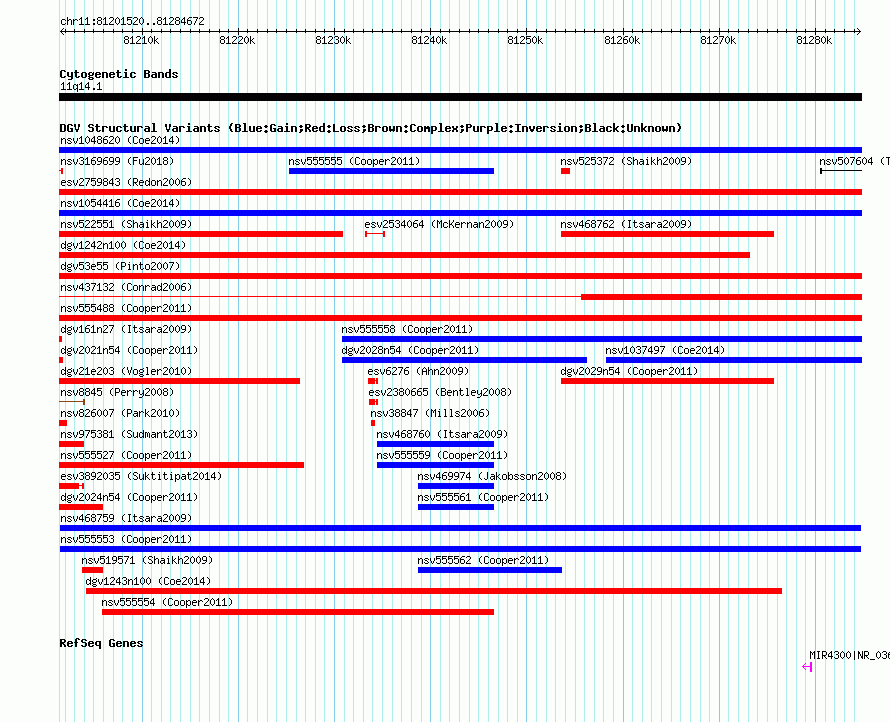890x722 pixels.
Task: Click nsv555488 (Cooper2011) label
Action: pos(126,308)
